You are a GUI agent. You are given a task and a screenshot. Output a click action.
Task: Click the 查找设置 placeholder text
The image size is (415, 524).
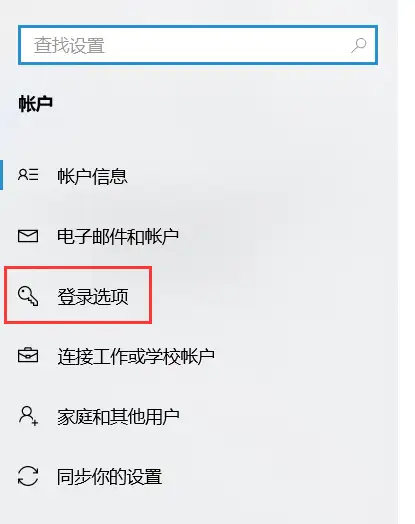[x=70, y=45]
